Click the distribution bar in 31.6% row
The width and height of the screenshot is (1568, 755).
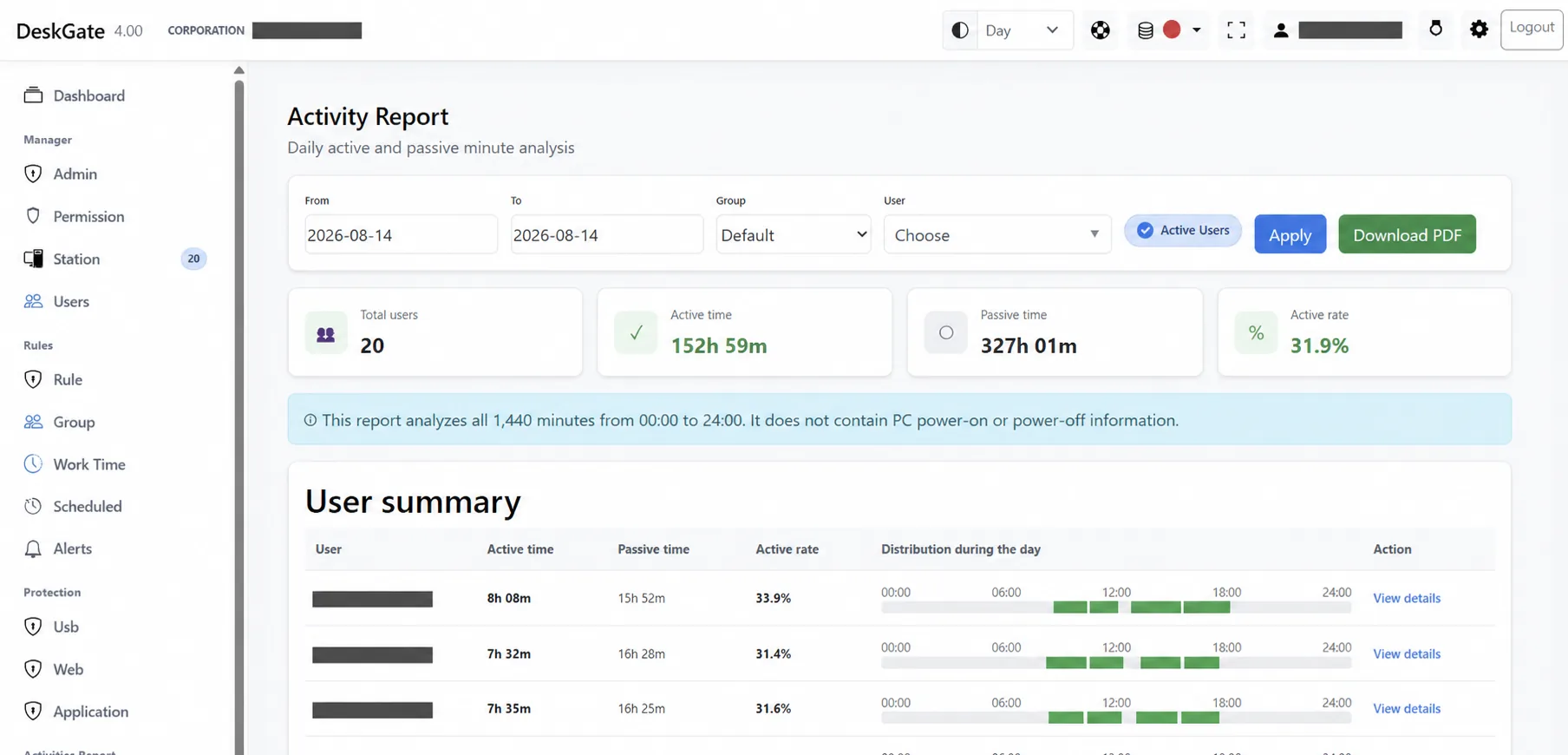(x=1116, y=718)
